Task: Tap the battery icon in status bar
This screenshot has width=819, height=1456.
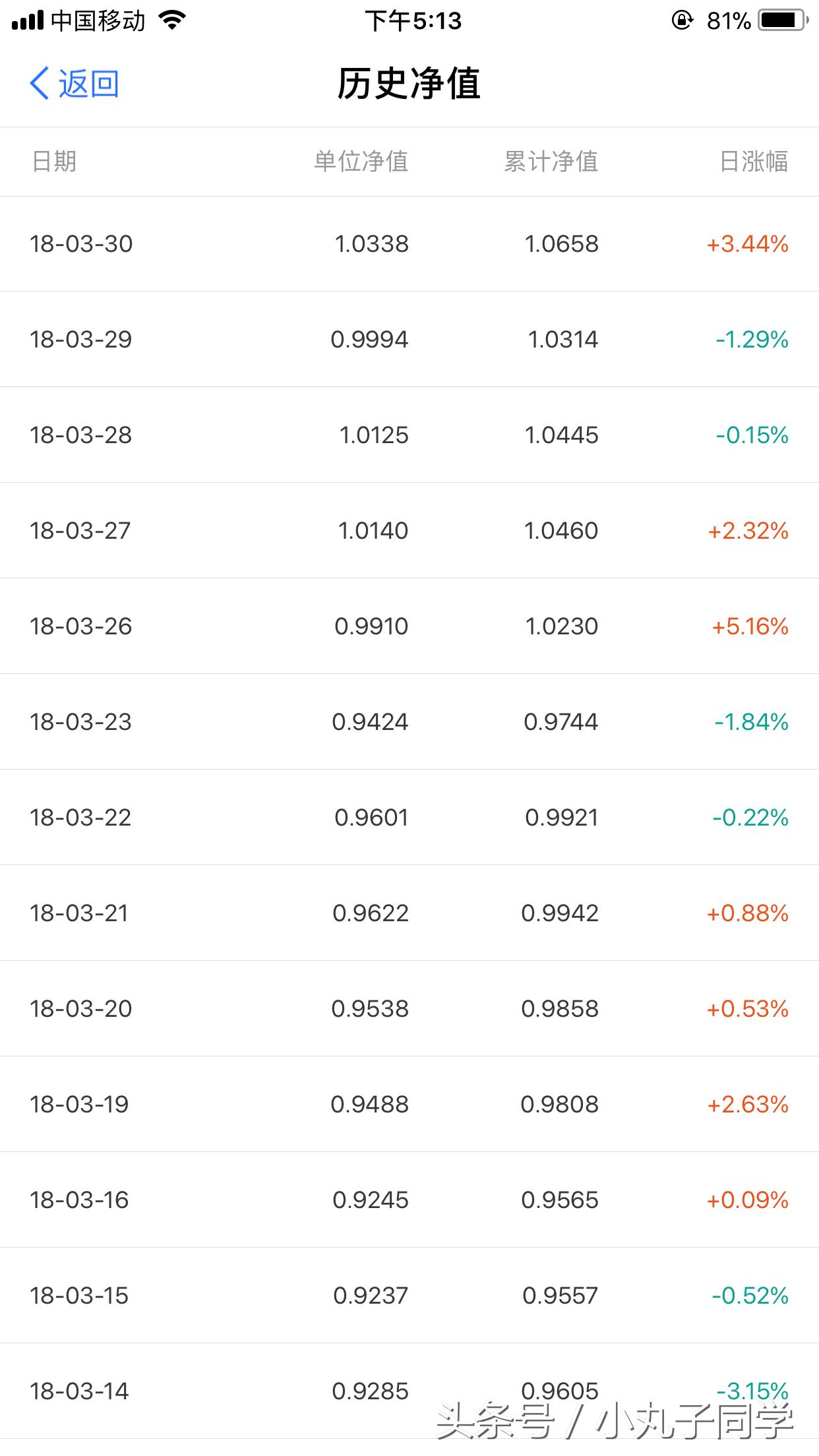Action: pyautogui.click(x=783, y=21)
